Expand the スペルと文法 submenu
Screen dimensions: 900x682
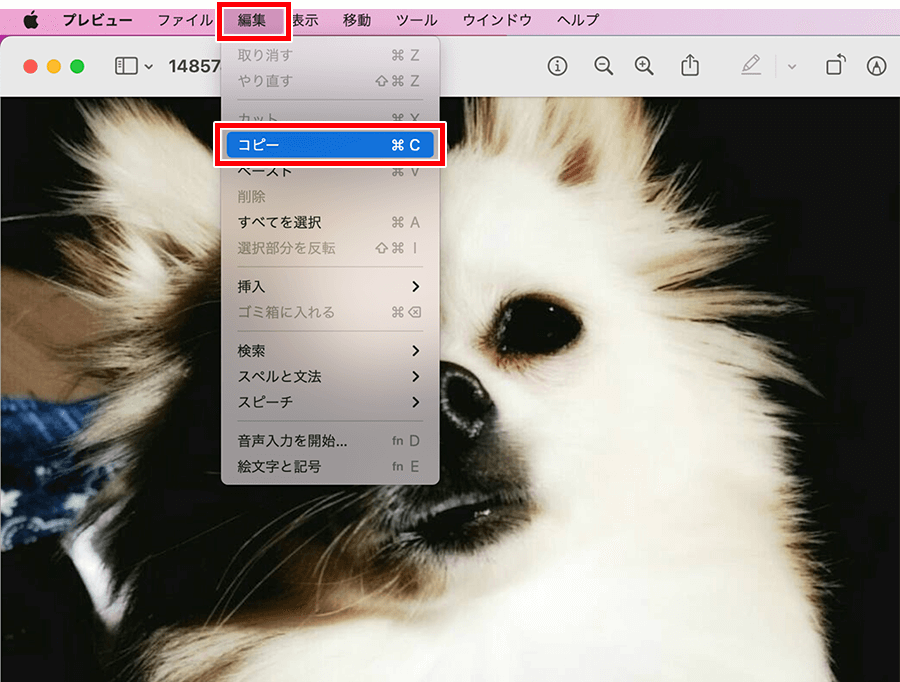click(x=330, y=377)
